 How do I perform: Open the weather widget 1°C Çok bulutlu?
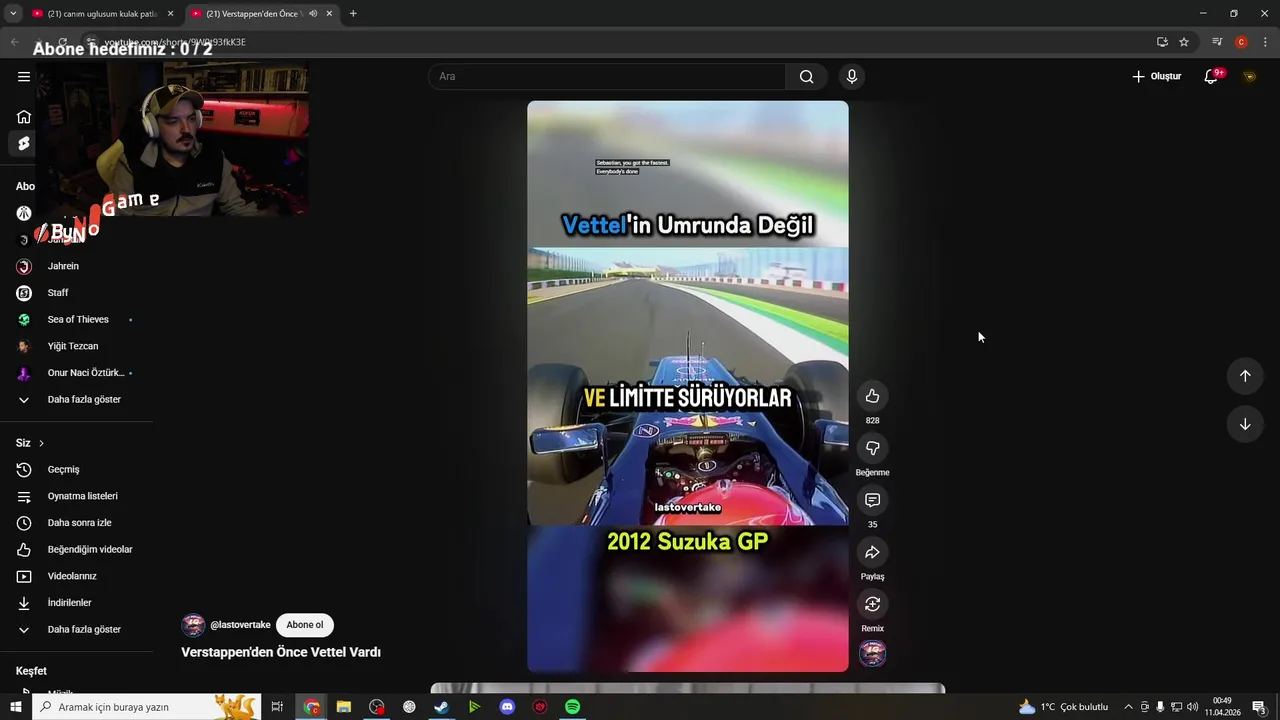click(x=1063, y=707)
